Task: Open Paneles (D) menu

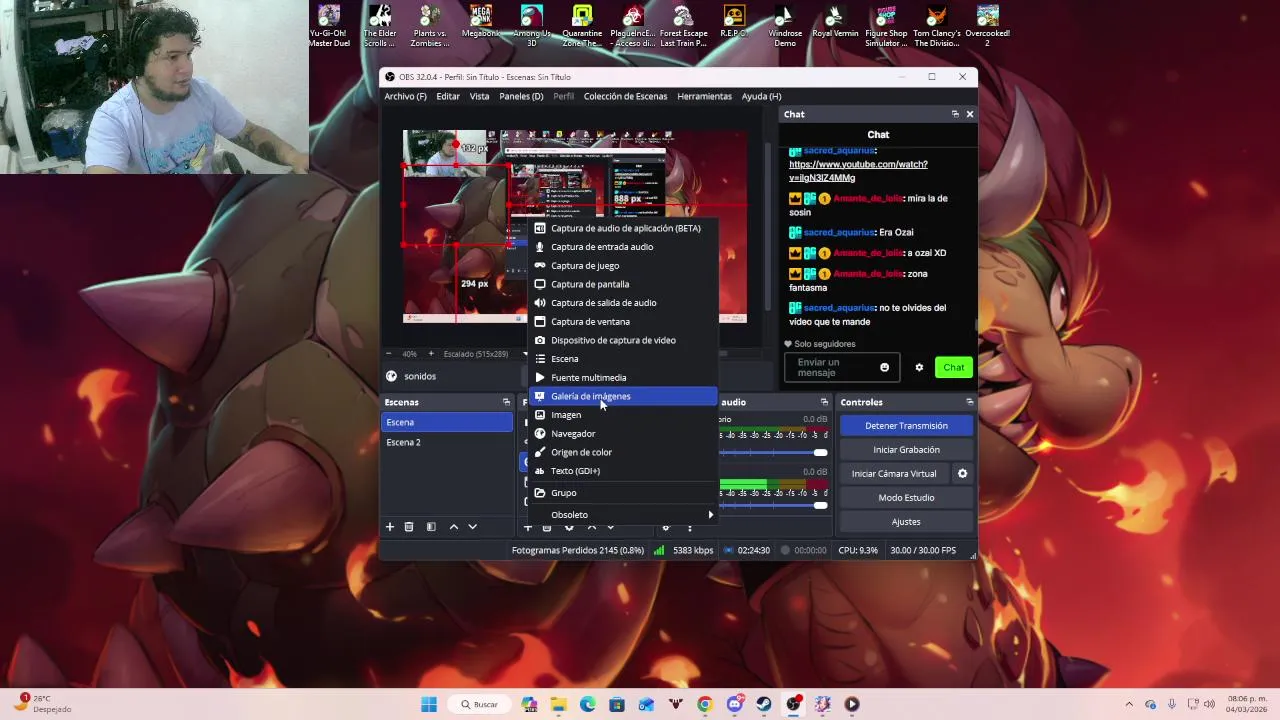Action: tap(521, 96)
